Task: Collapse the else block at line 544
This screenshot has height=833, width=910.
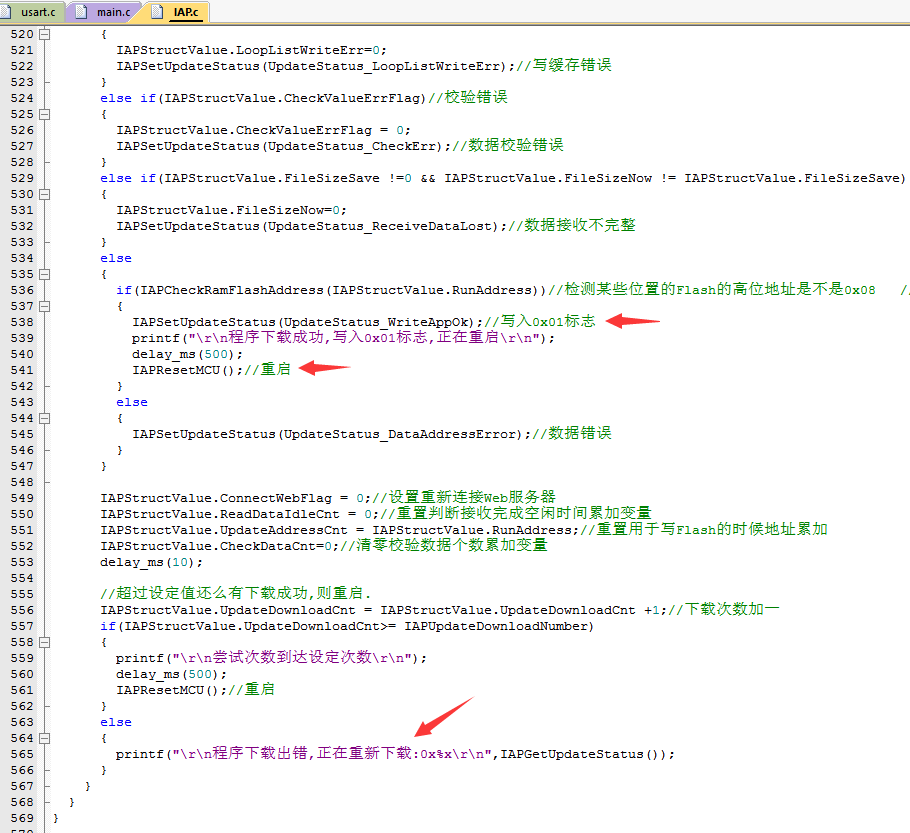Action: pos(45,419)
